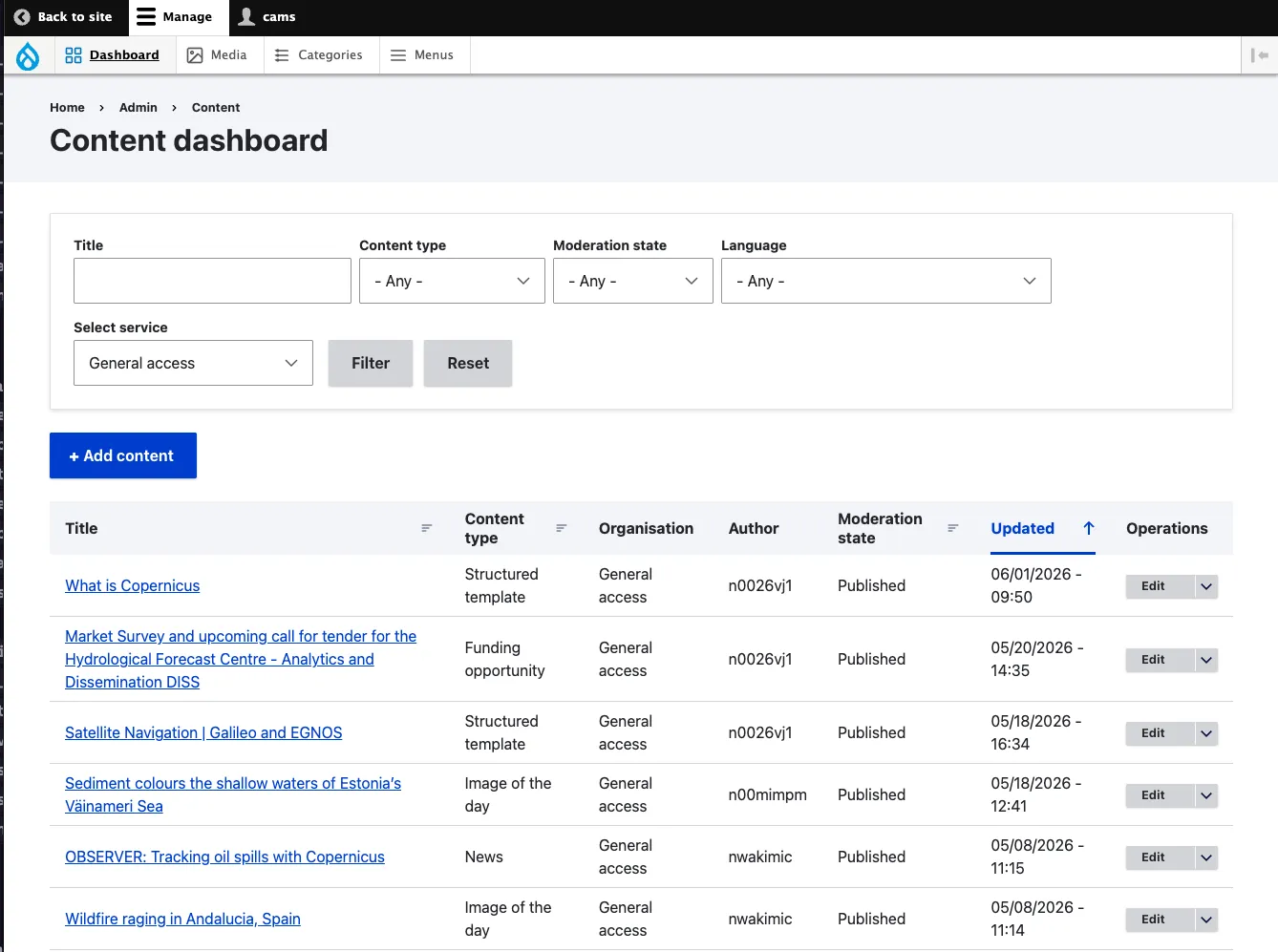Sort the table by Moderation state column
The height and width of the screenshot is (952, 1278).
[x=880, y=528]
